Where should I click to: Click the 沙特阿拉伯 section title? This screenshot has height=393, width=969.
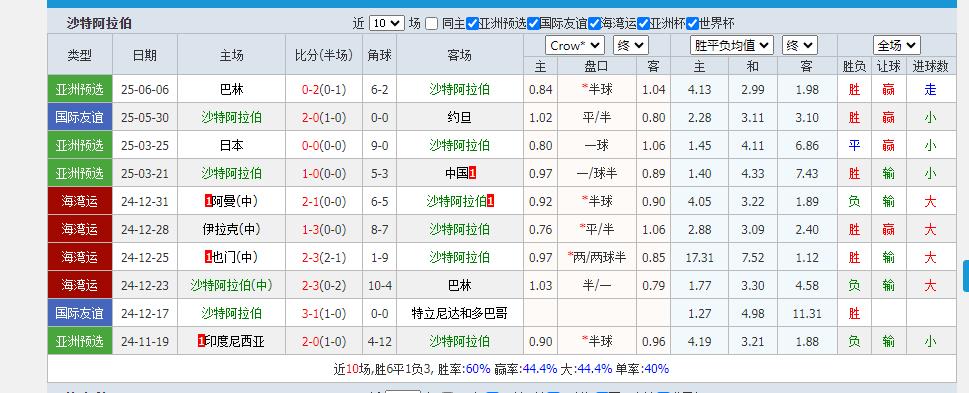click(x=99, y=23)
